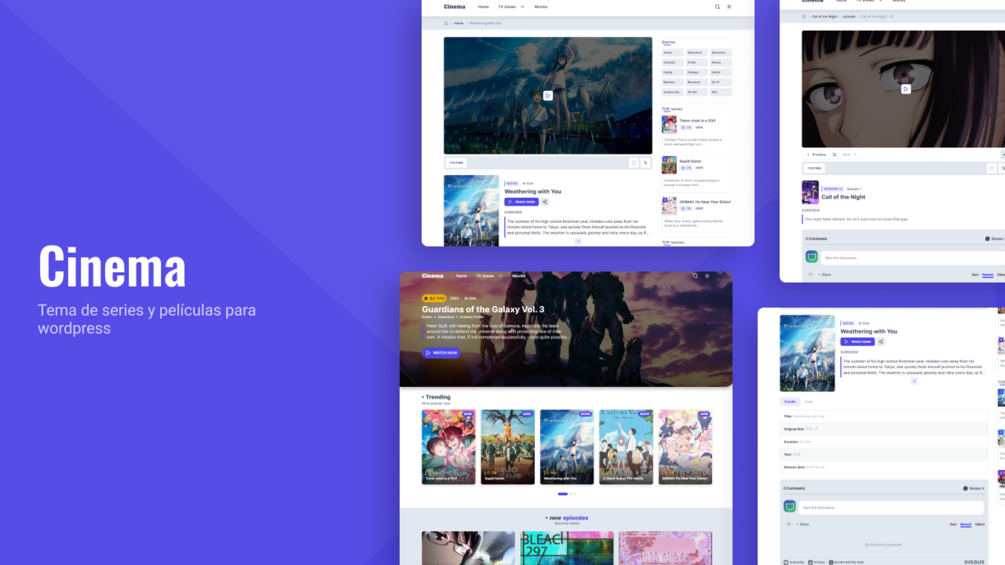Viewport: 1005px width, 565px height.
Task: Click Call of the Night poster thumbnail
Action: (810, 192)
